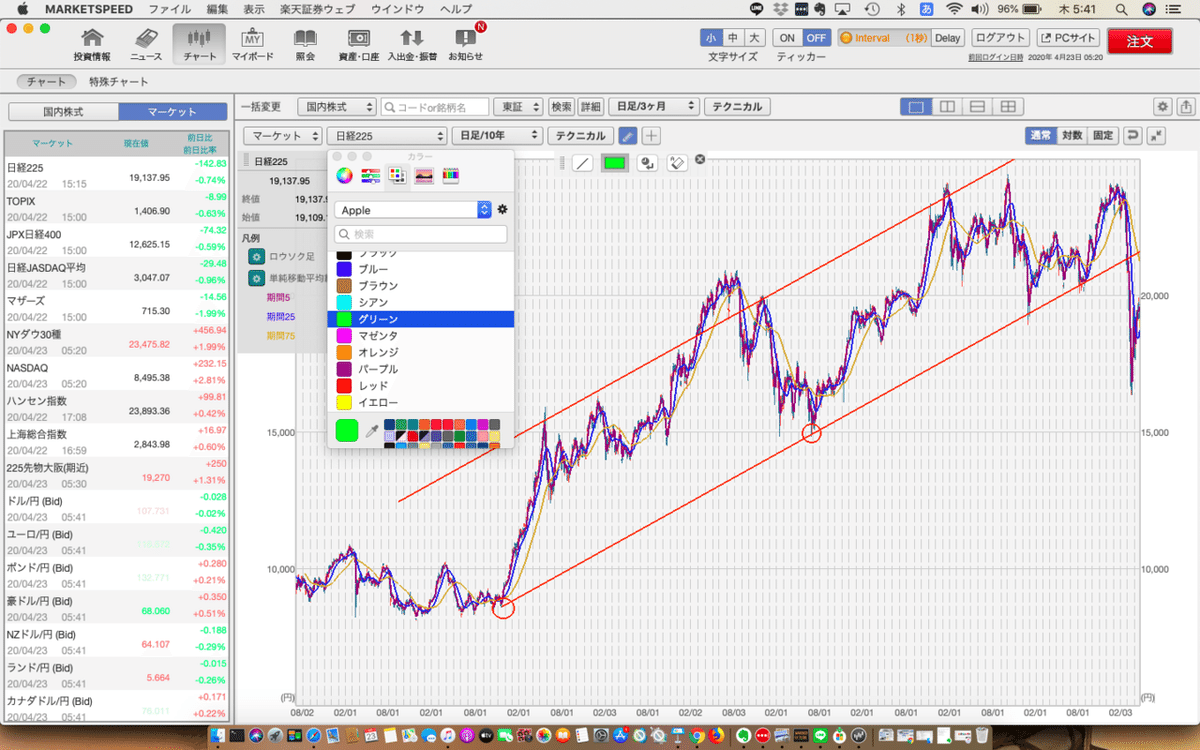Click the red 注文 button
1200x750 pixels.
coord(1140,42)
